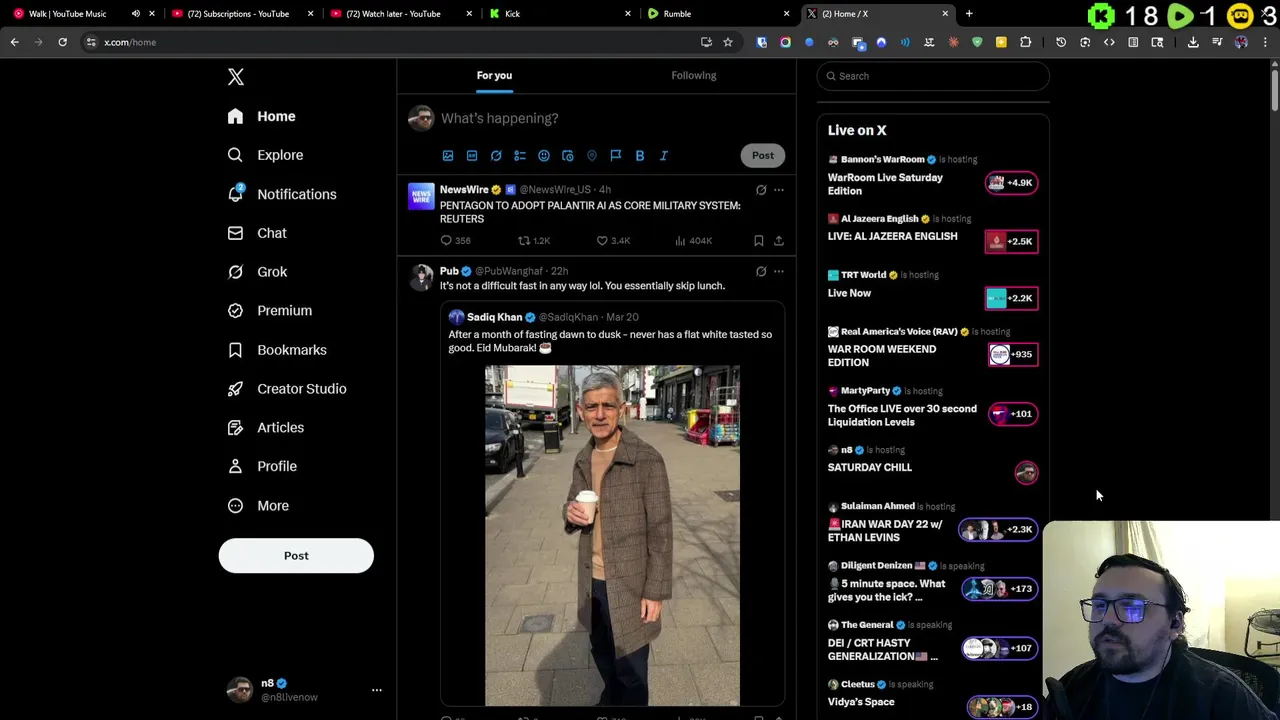Reply to the NewsWire post
1280x720 pixels.
pyautogui.click(x=456, y=241)
